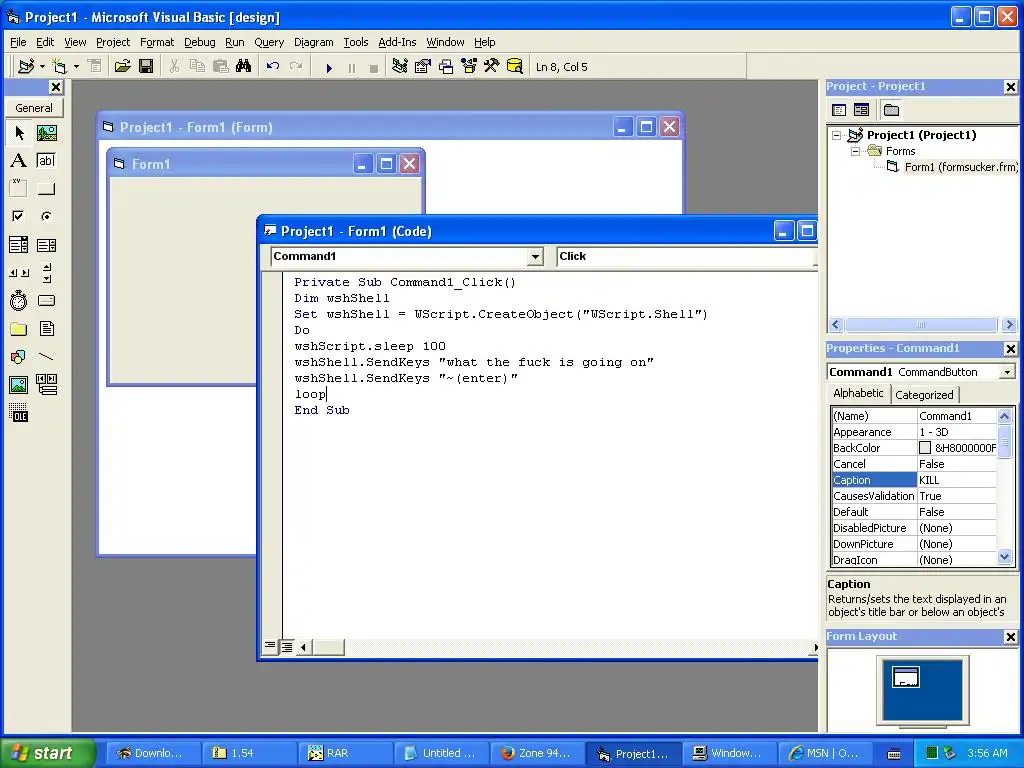Select the DriveListBox control in toolbox
The width and height of the screenshot is (1024, 768).
tap(47, 300)
